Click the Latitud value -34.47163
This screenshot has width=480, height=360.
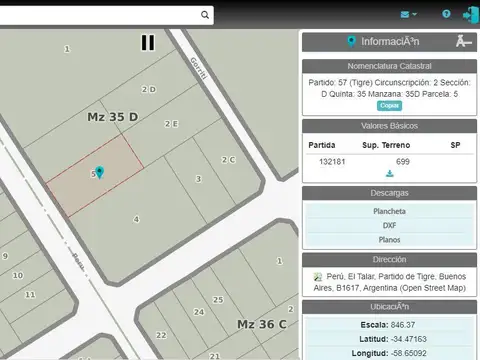pos(409,339)
